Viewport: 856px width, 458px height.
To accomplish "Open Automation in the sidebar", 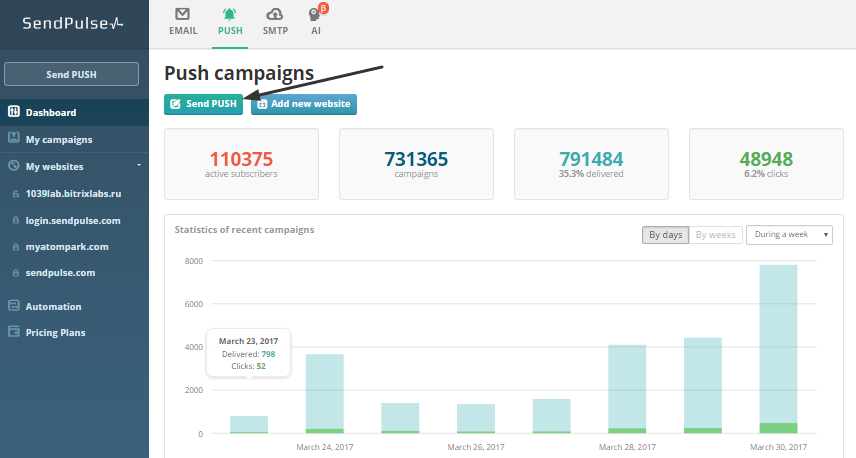I will click(x=53, y=307).
